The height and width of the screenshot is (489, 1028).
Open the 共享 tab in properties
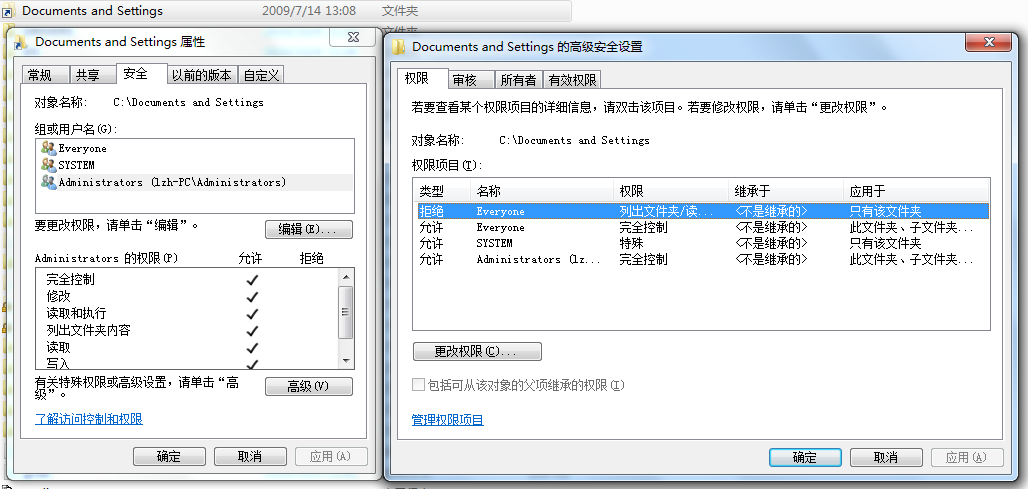coord(88,75)
